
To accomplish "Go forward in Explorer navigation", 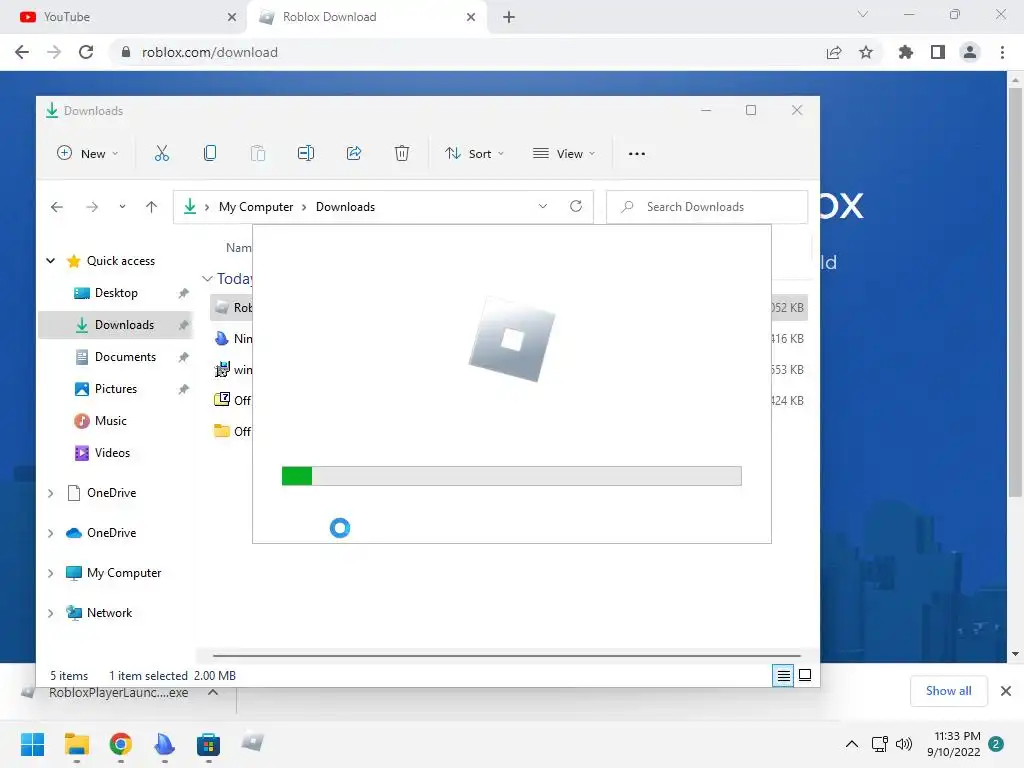I will 92,207.
